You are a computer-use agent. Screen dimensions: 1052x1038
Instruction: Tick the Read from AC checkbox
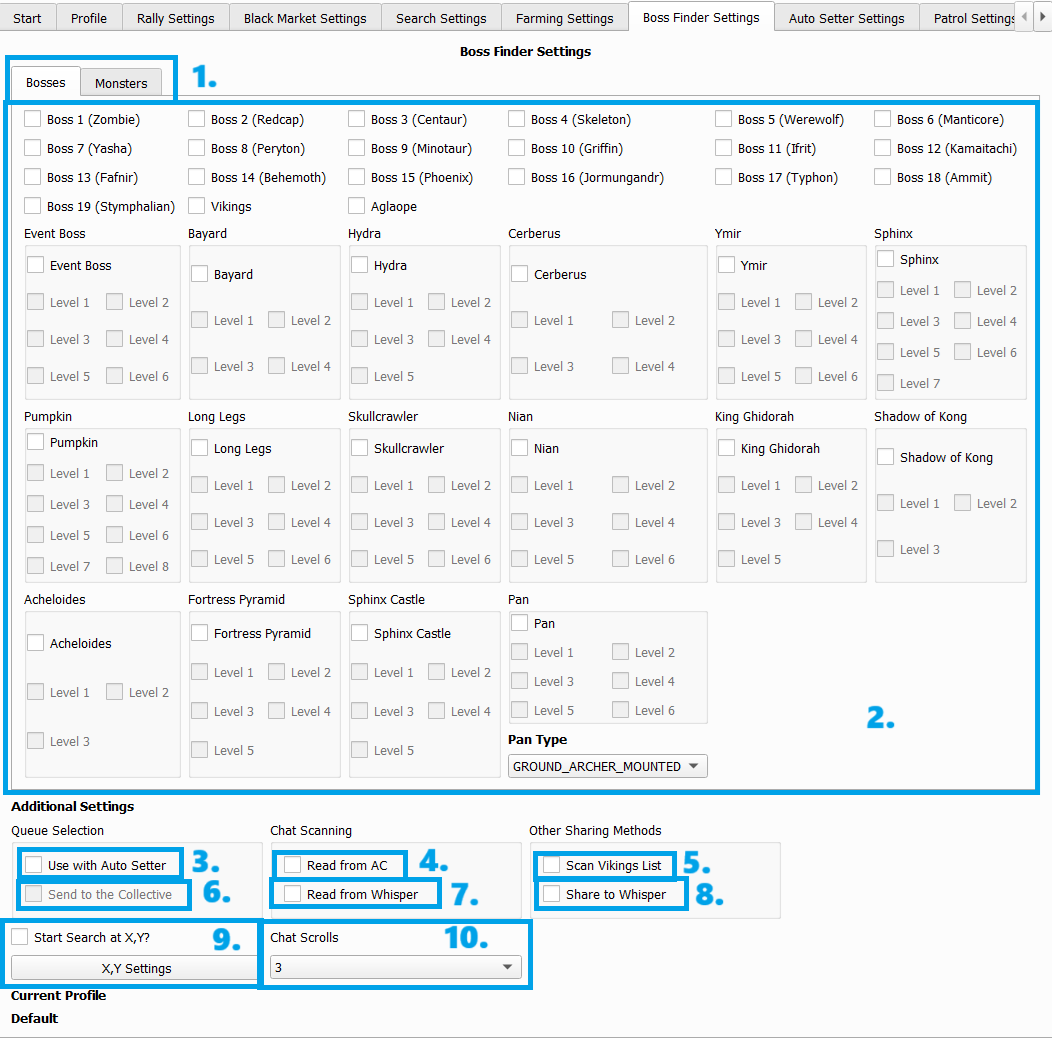click(293, 865)
